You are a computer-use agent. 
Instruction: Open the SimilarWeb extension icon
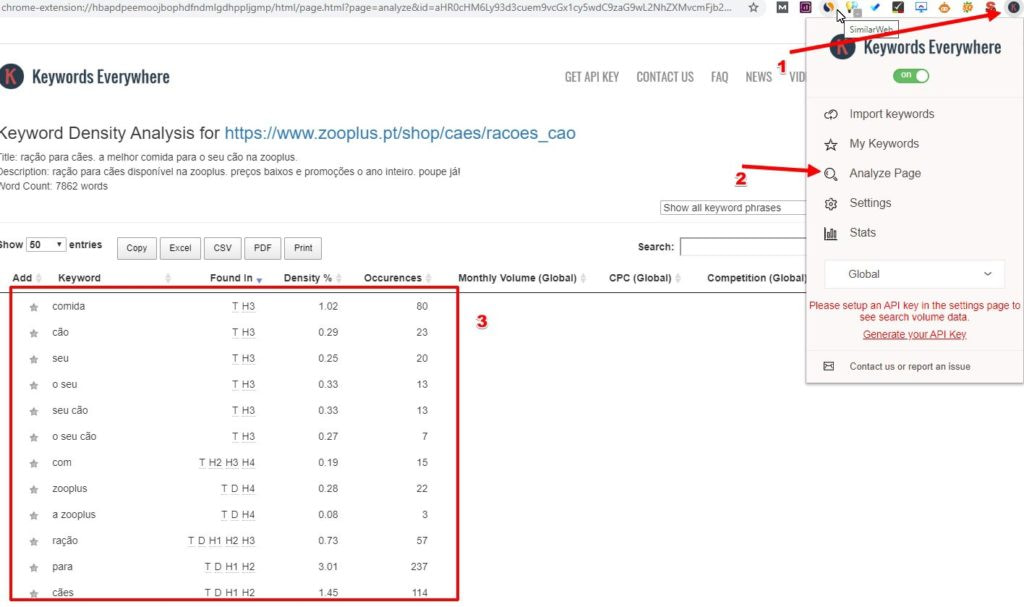click(x=828, y=8)
